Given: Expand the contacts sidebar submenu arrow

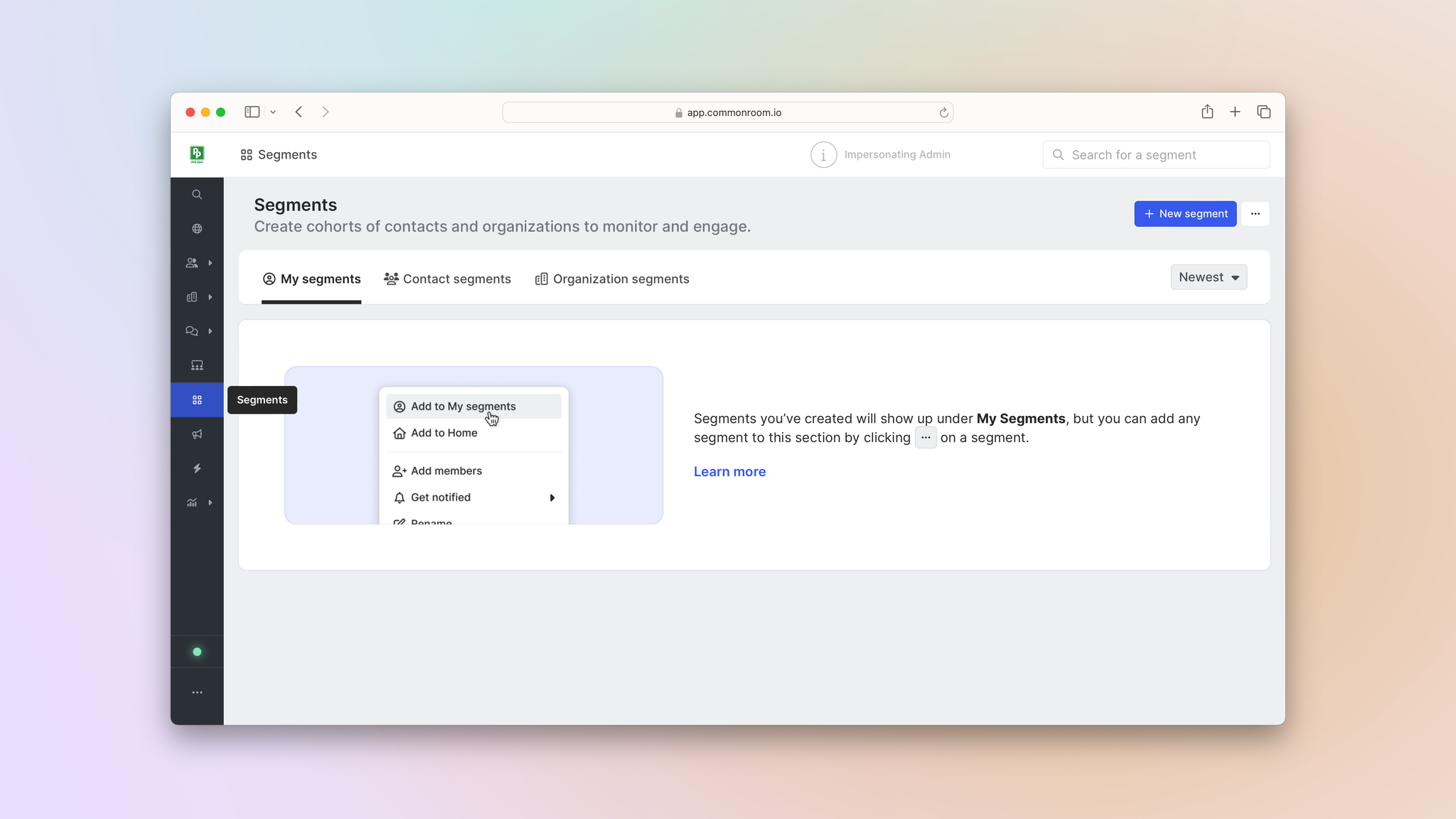Looking at the screenshot, I should (210, 262).
